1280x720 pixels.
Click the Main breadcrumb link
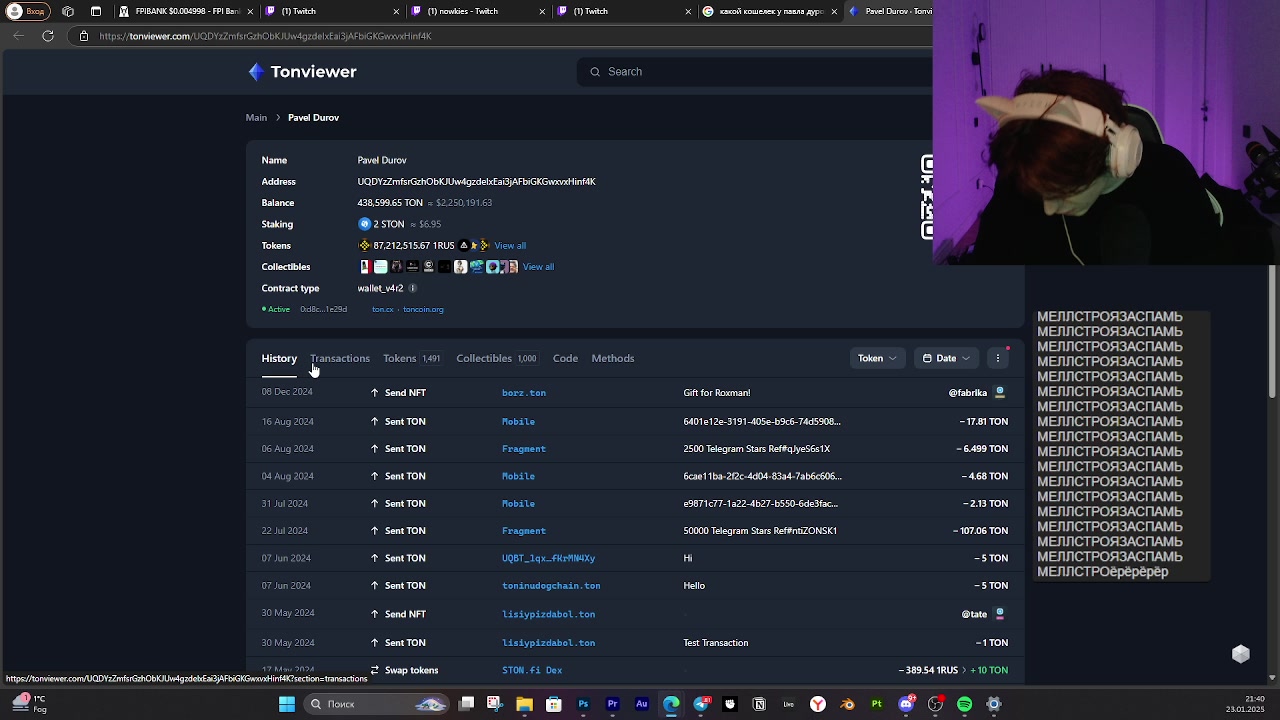(256, 118)
